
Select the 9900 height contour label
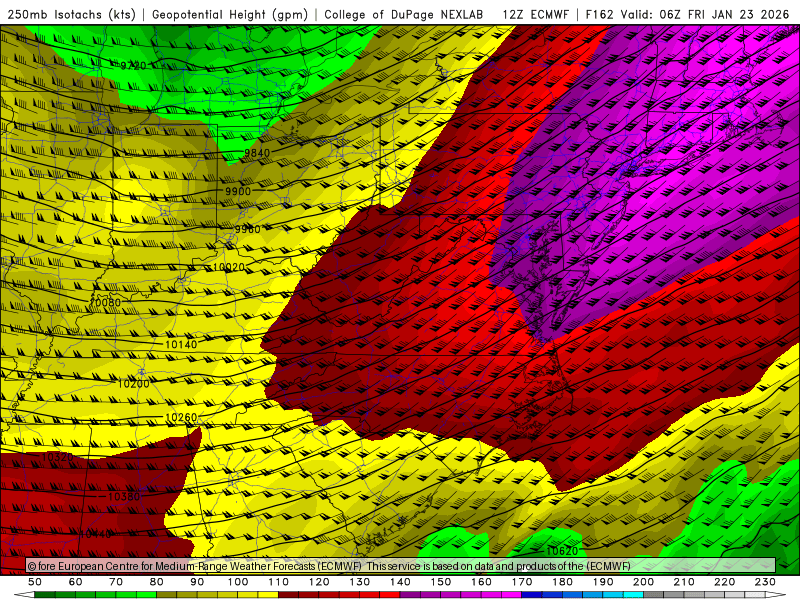pos(238,191)
